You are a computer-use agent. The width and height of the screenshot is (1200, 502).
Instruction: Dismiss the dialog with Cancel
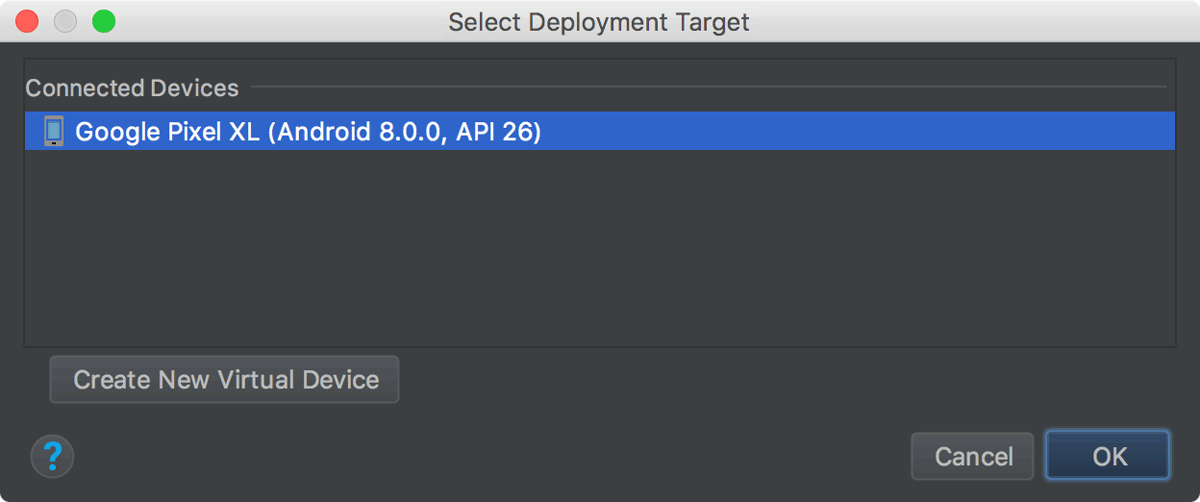click(973, 456)
